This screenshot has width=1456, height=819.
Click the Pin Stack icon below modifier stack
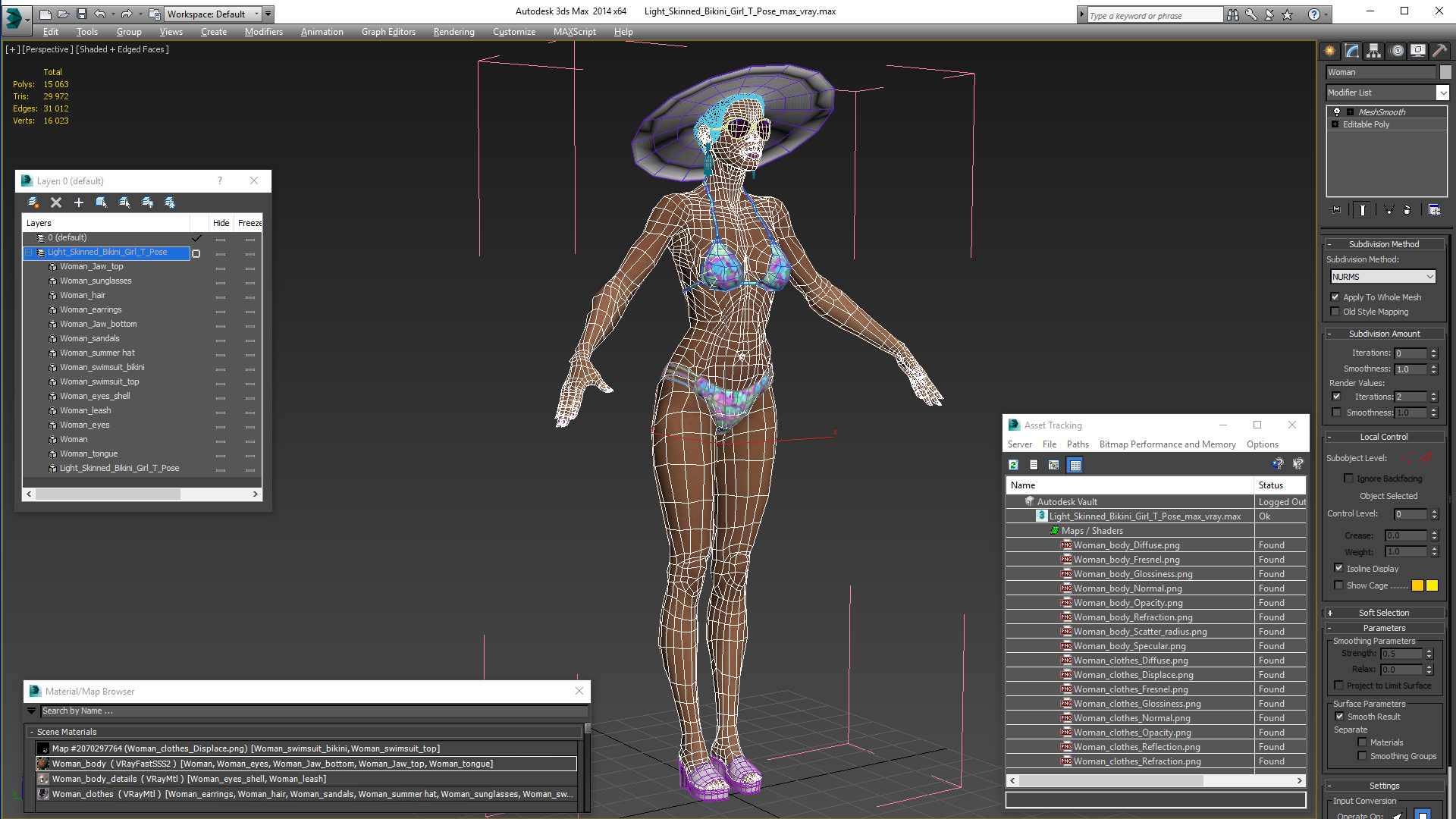1336,210
